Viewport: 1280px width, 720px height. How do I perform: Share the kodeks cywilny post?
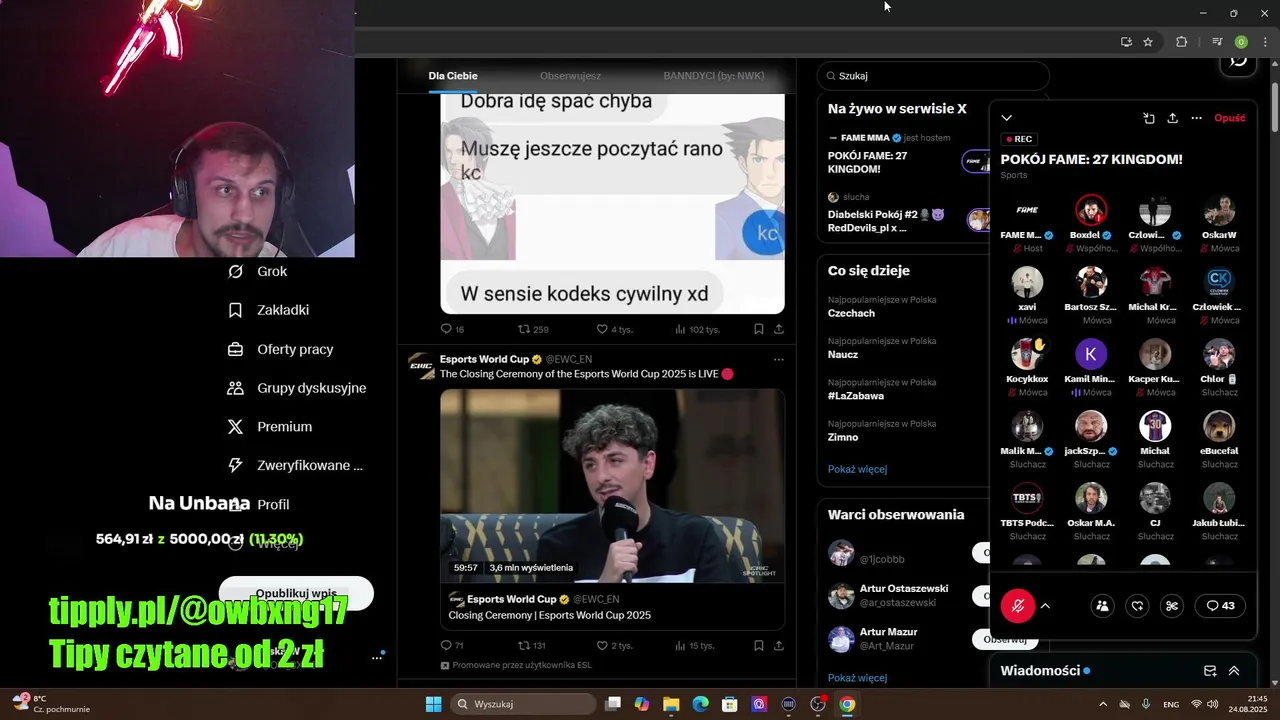(779, 329)
